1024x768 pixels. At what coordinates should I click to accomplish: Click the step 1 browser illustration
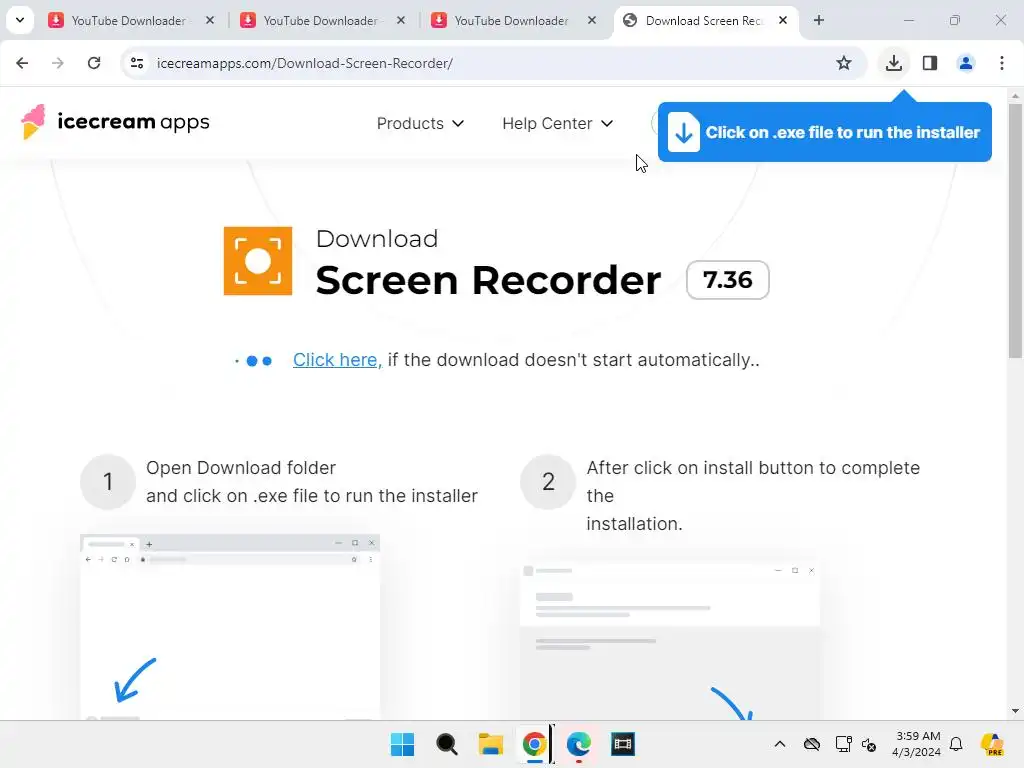coord(230,627)
